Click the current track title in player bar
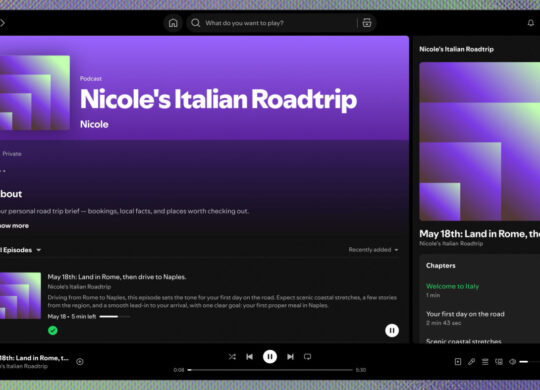 click(34, 358)
